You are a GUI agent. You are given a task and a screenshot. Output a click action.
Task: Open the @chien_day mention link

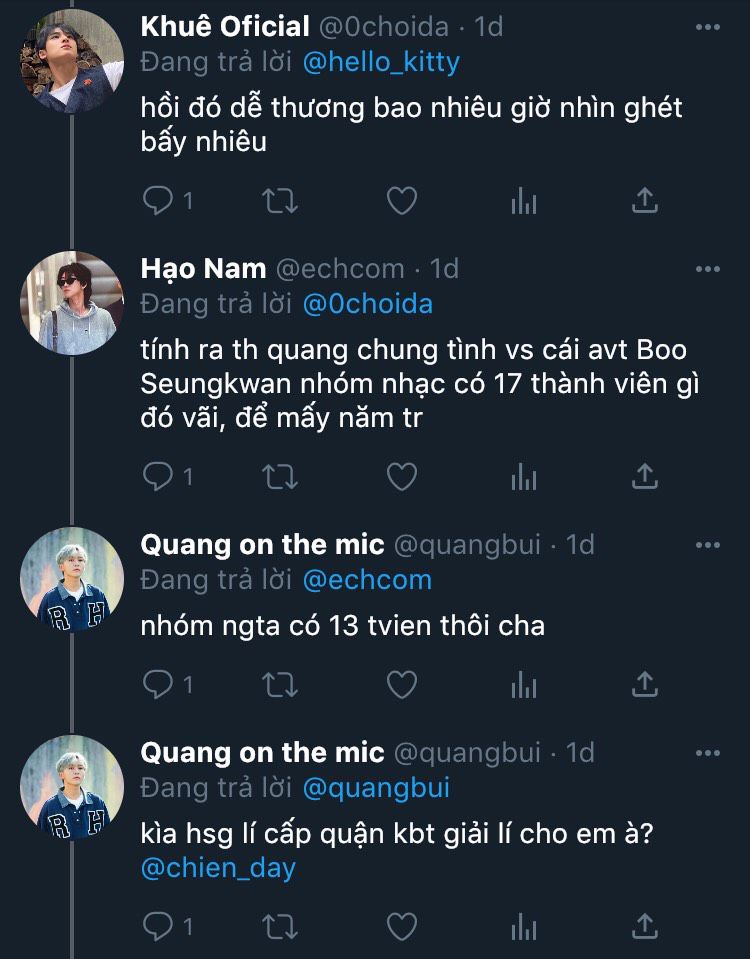coord(218,867)
